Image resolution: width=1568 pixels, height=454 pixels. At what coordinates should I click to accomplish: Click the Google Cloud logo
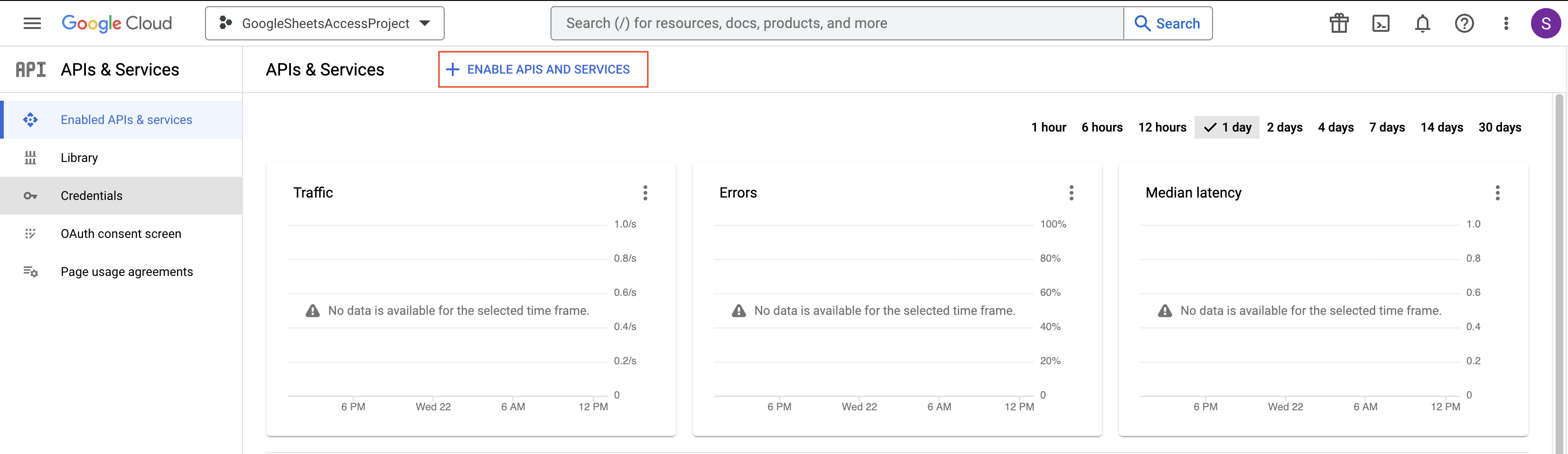point(117,23)
